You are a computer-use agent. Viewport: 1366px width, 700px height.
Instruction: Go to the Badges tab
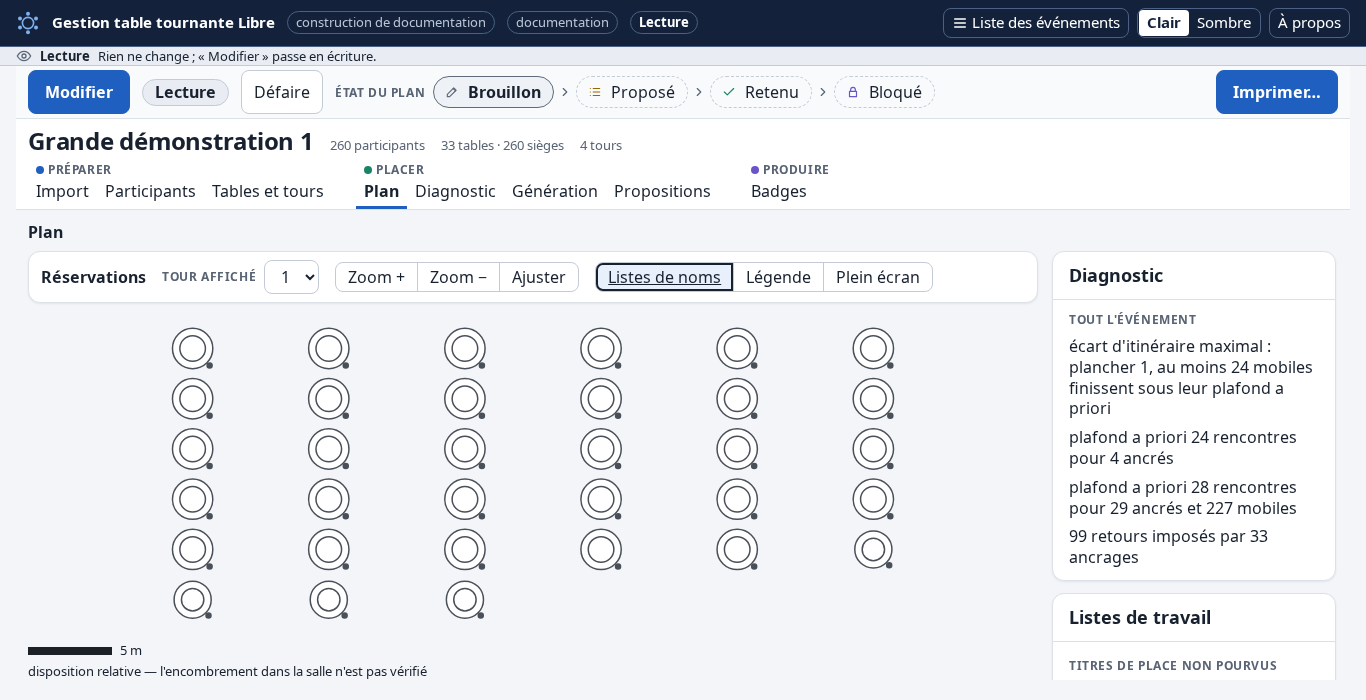click(779, 191)
